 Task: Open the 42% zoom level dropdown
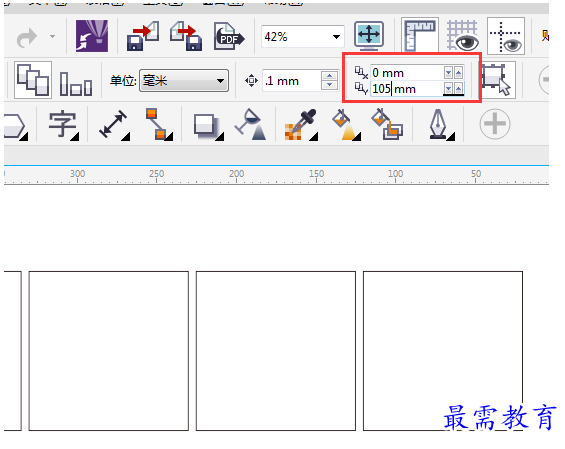tap(336, 36)
